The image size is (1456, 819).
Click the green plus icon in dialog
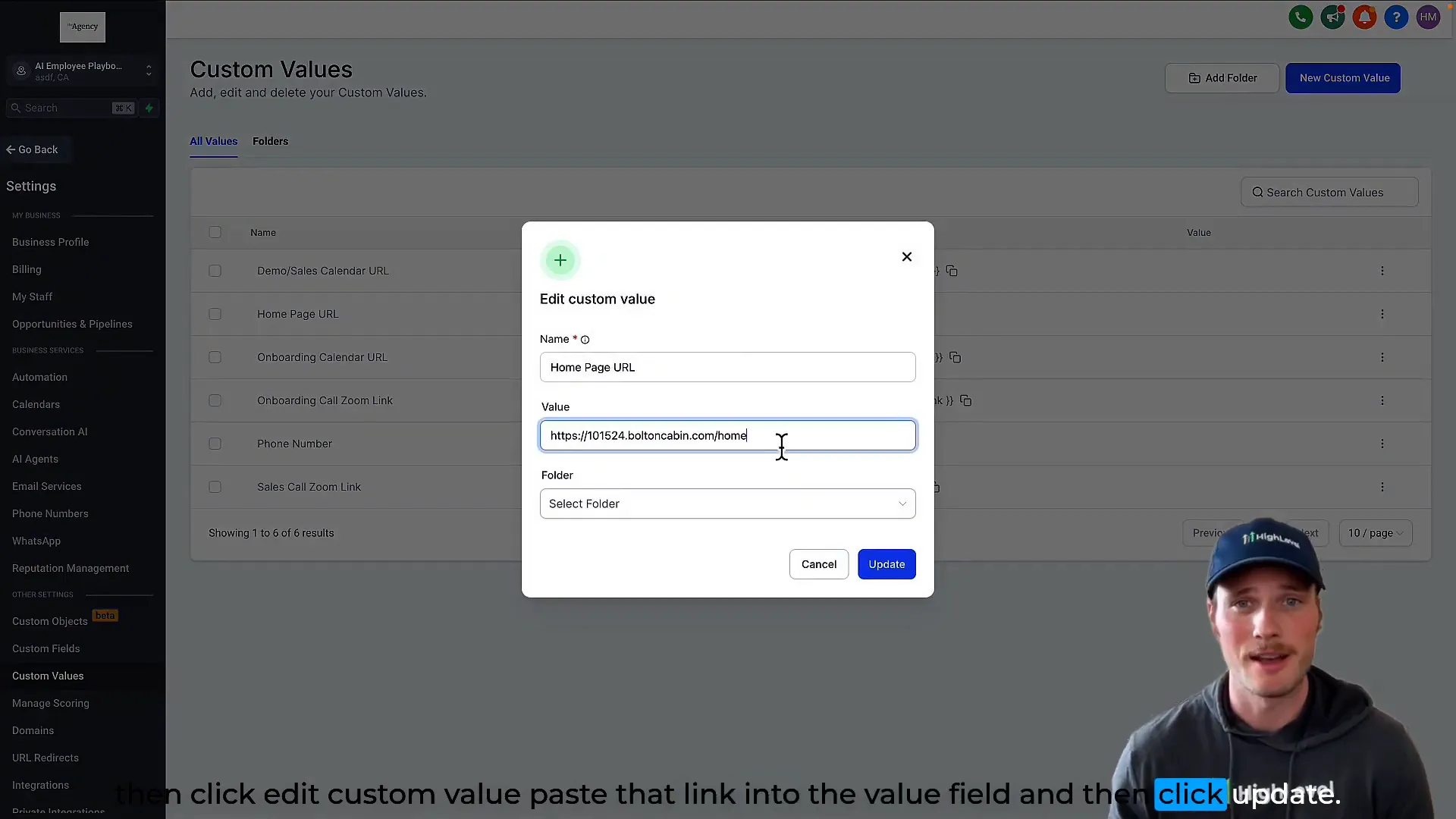click(x=560, y=260)
